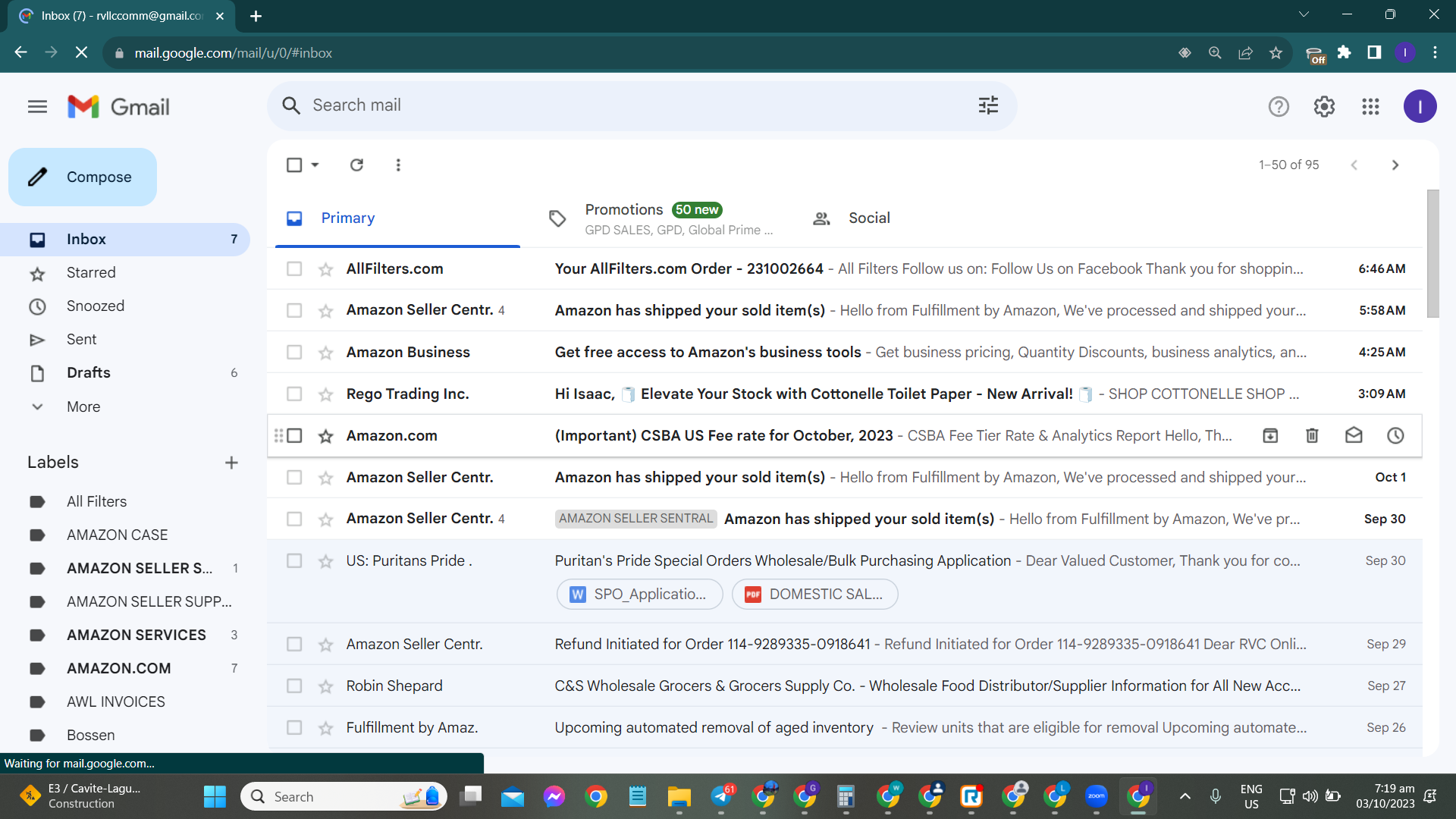The width and height of the screenshot is (1456, 819).
Task: Check the Rego Trading Inc. email
Action: click(x=294, y=394)
